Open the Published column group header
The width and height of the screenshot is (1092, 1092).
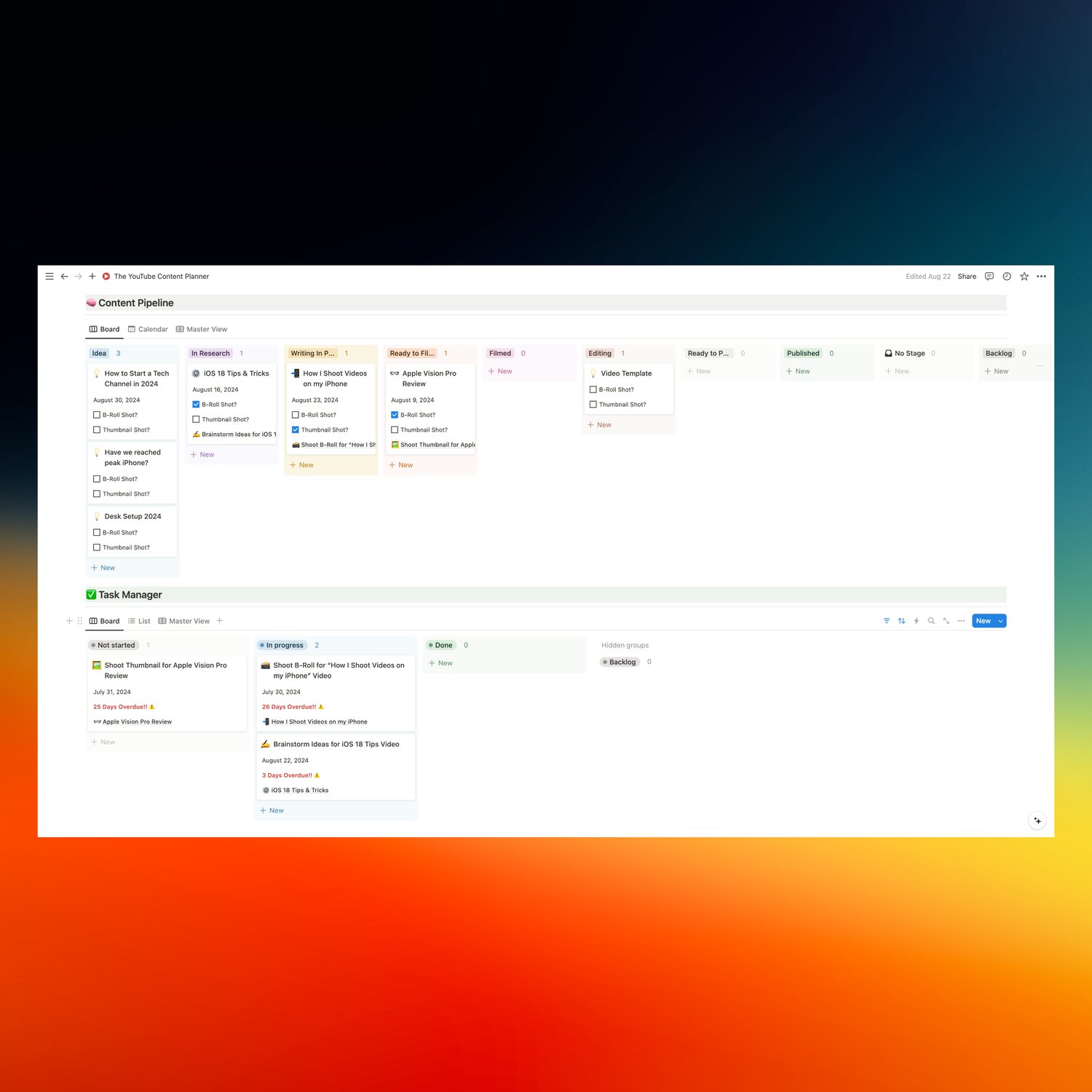point(803,353)
